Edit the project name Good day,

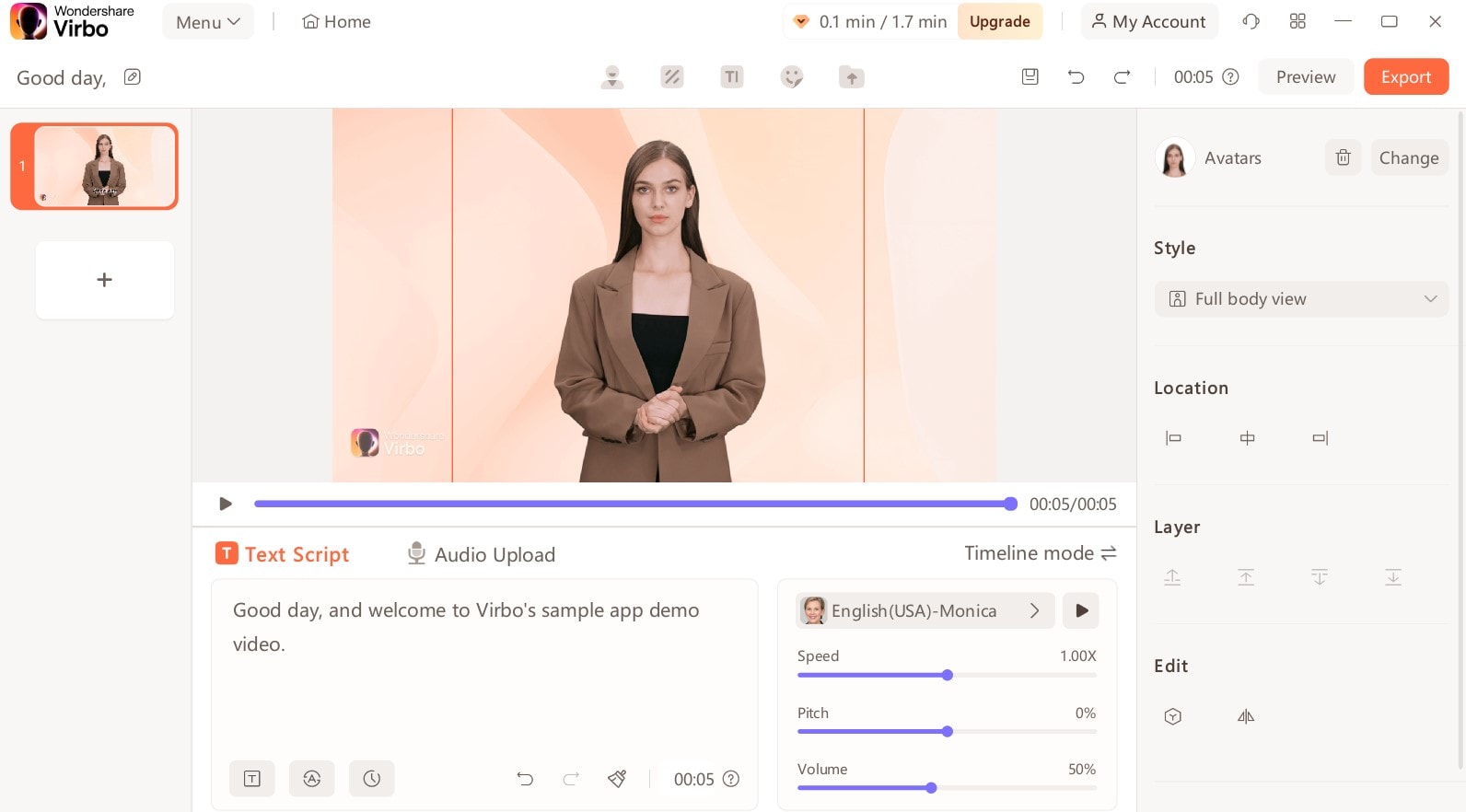[133, 77]
